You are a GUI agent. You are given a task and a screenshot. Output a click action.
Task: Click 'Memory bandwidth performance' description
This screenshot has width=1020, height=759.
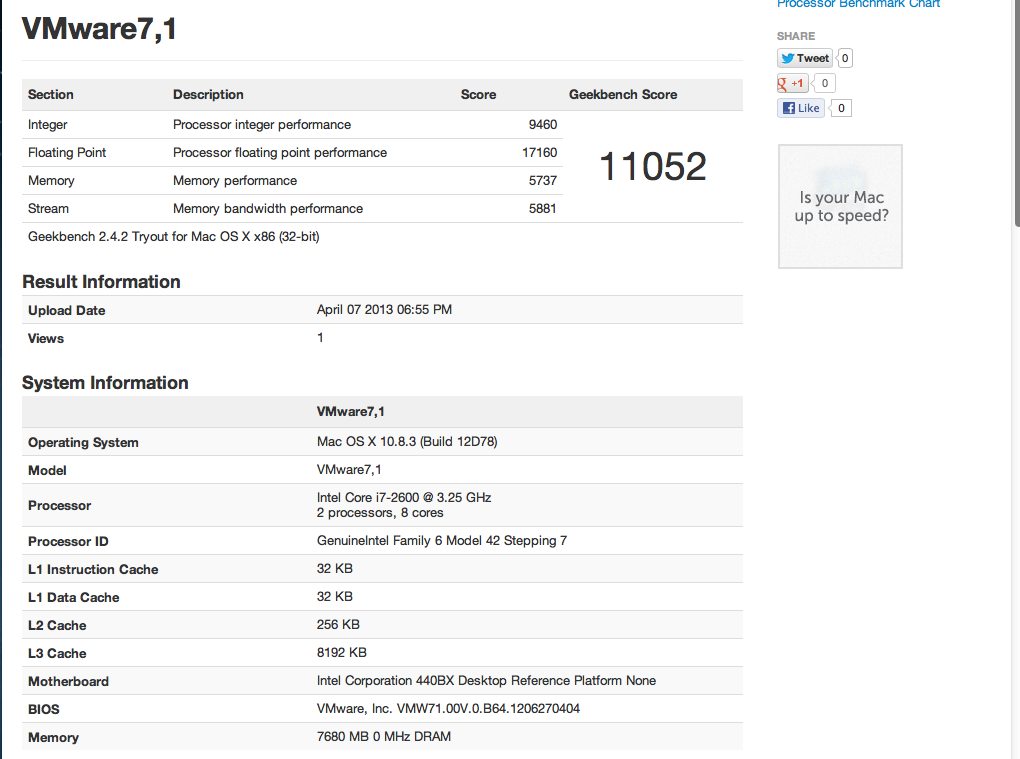point(268,208)
